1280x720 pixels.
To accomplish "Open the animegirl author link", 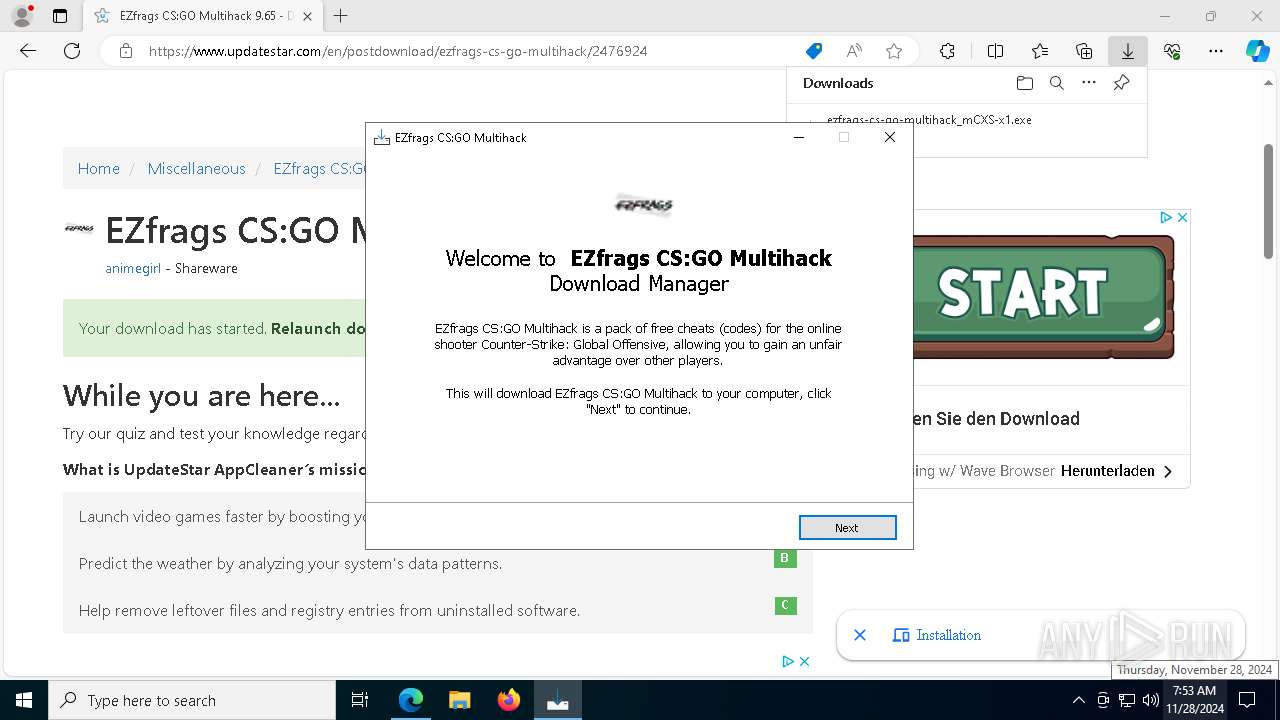I will coord(133,268).
